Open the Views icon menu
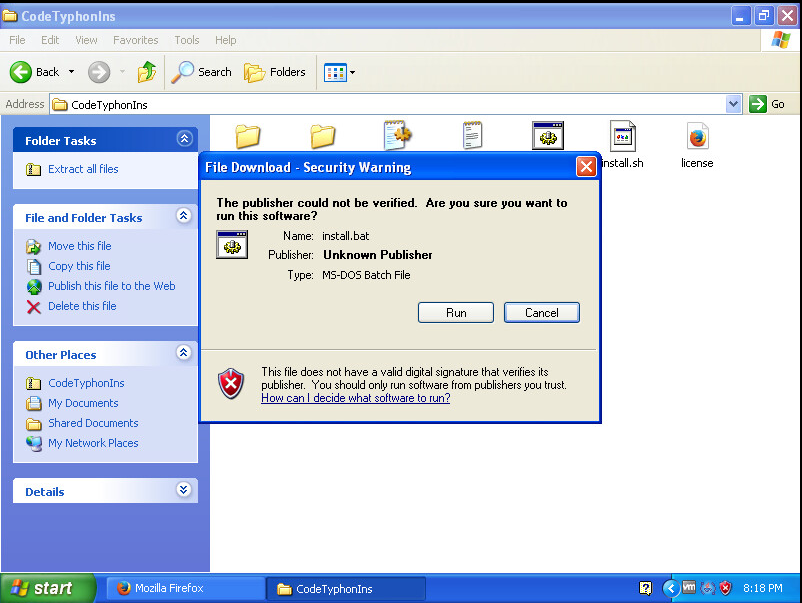 coord(339,73)
